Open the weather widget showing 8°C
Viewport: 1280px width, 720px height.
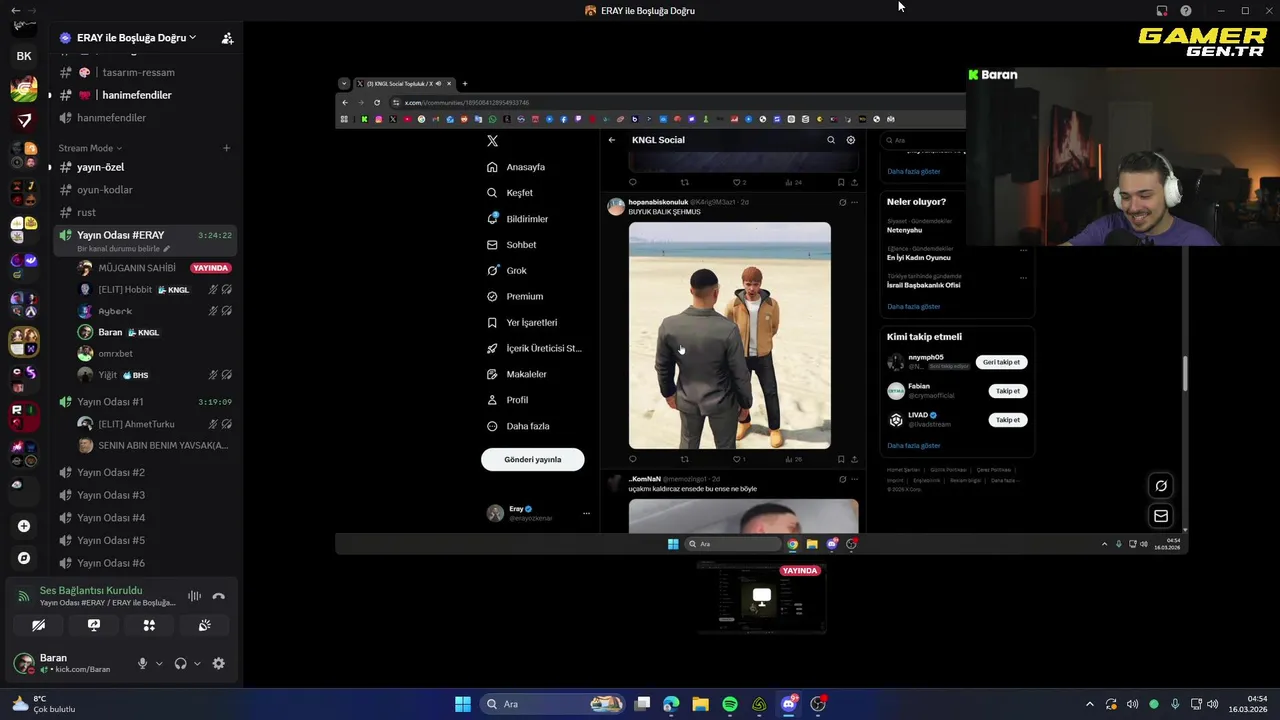click(43, 704)
